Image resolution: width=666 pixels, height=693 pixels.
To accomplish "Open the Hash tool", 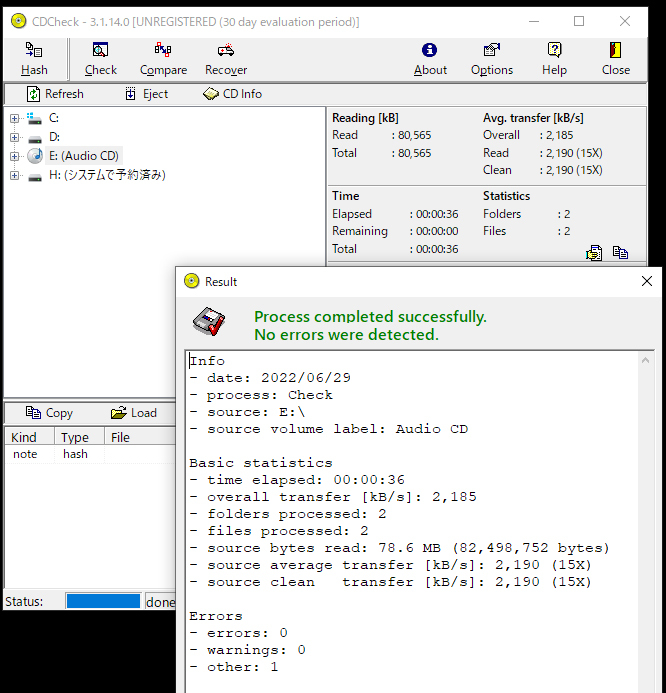I will click(34, 59).
